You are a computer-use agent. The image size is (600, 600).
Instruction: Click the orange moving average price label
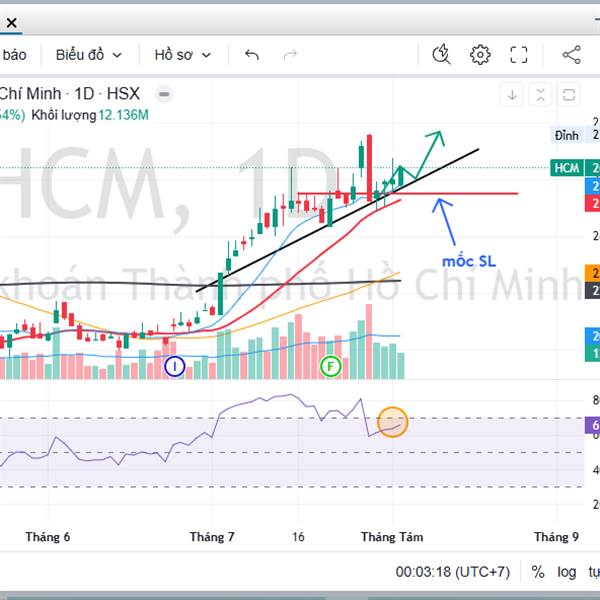coord(592,273)
